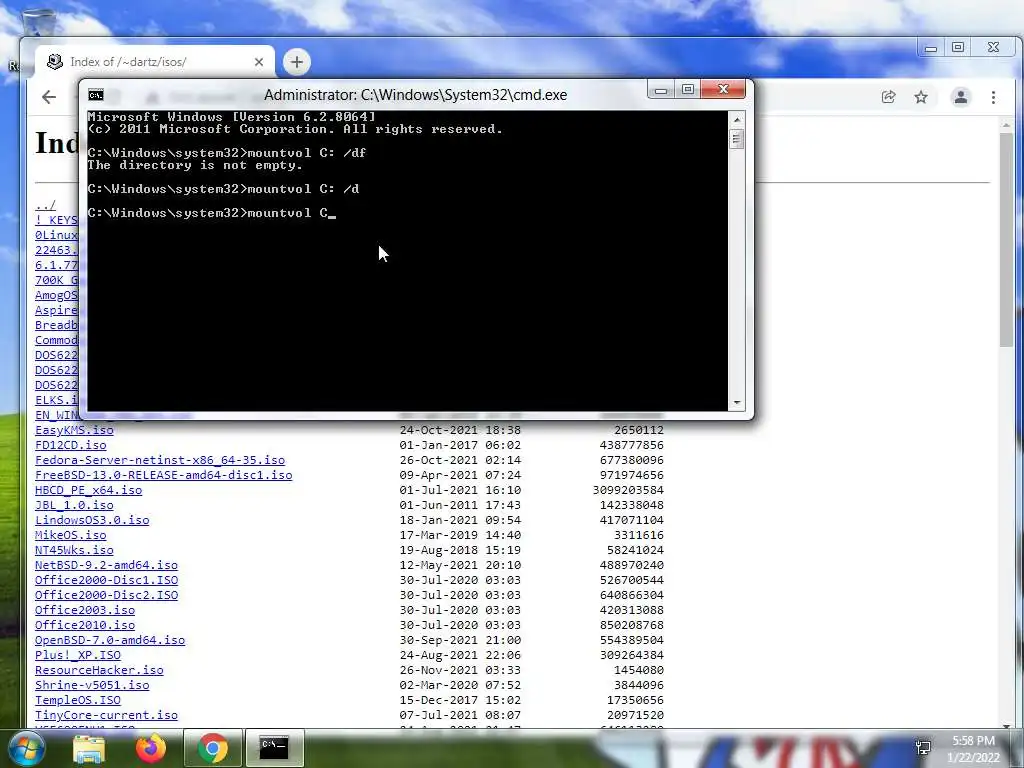
Task: Click the cmd scrollbar down arrow
Action: point(737,403)
